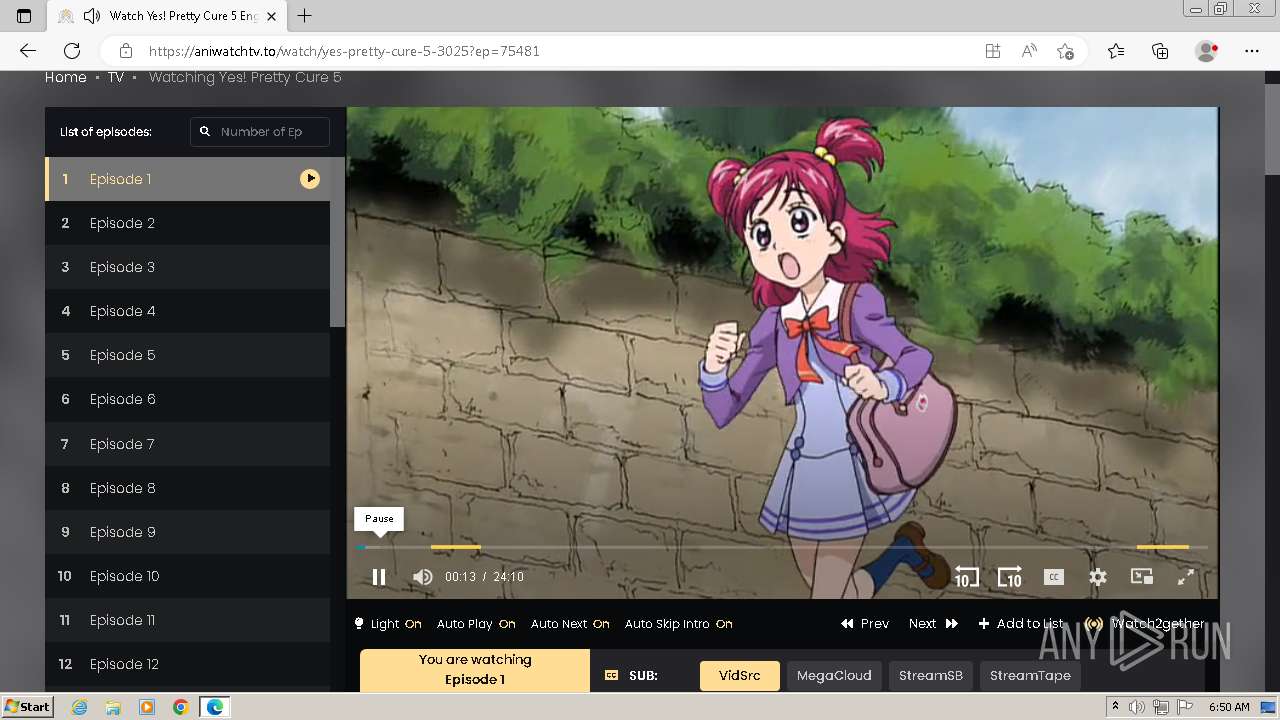Screen dimensions: 1280x720
Task: Skip forward 10 seconds
Action: pos(1010,577)
